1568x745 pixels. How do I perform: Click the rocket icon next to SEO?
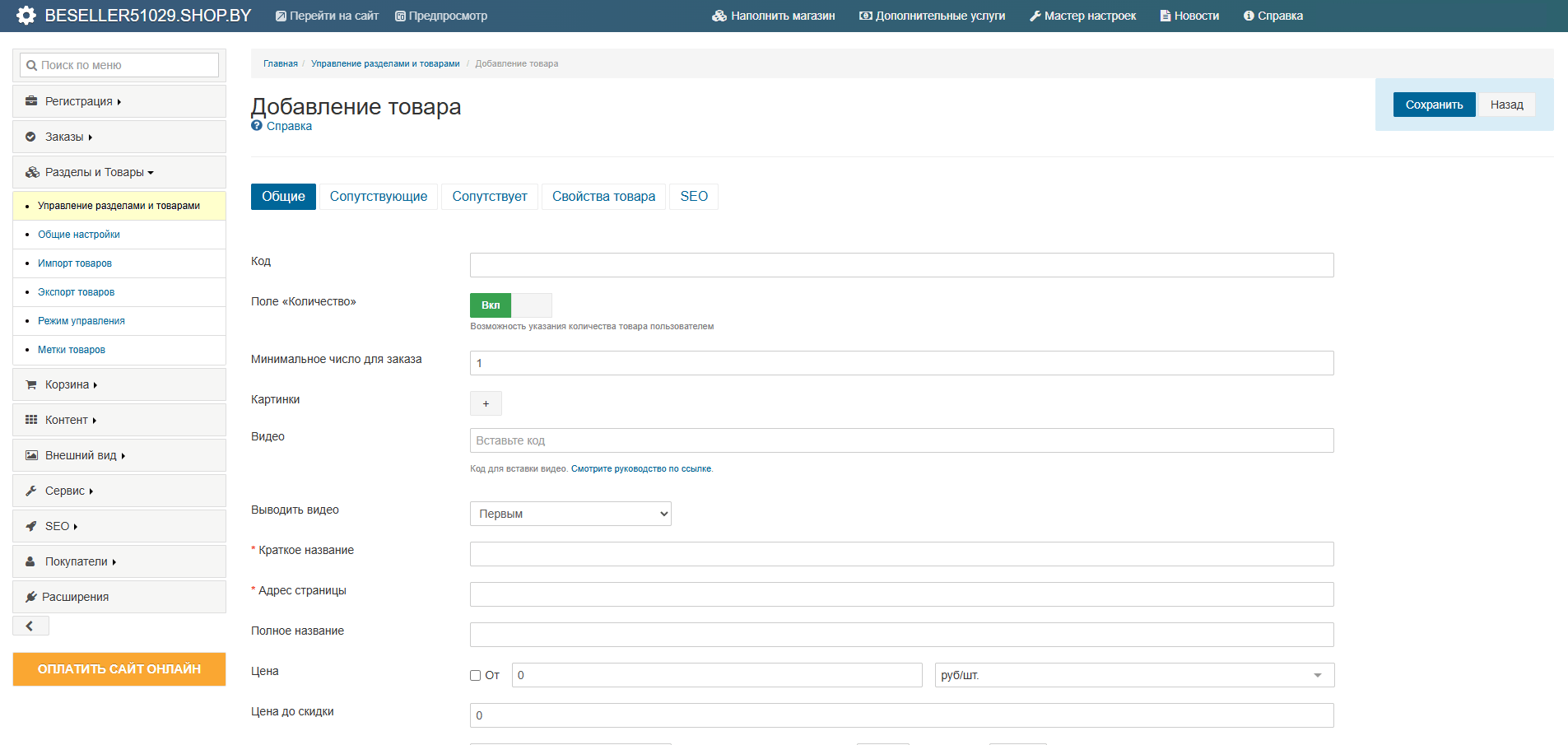click(31, 527)
